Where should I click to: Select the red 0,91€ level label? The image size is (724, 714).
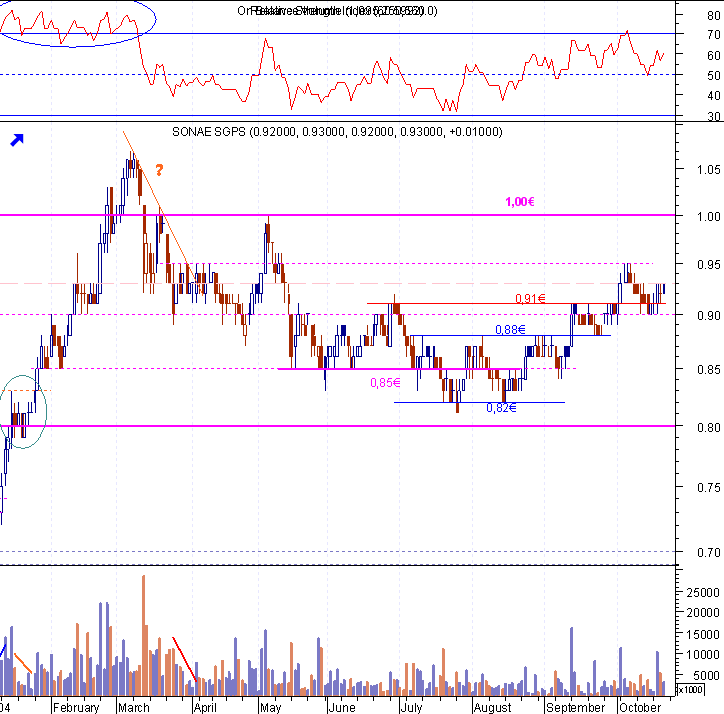point(530,299)
